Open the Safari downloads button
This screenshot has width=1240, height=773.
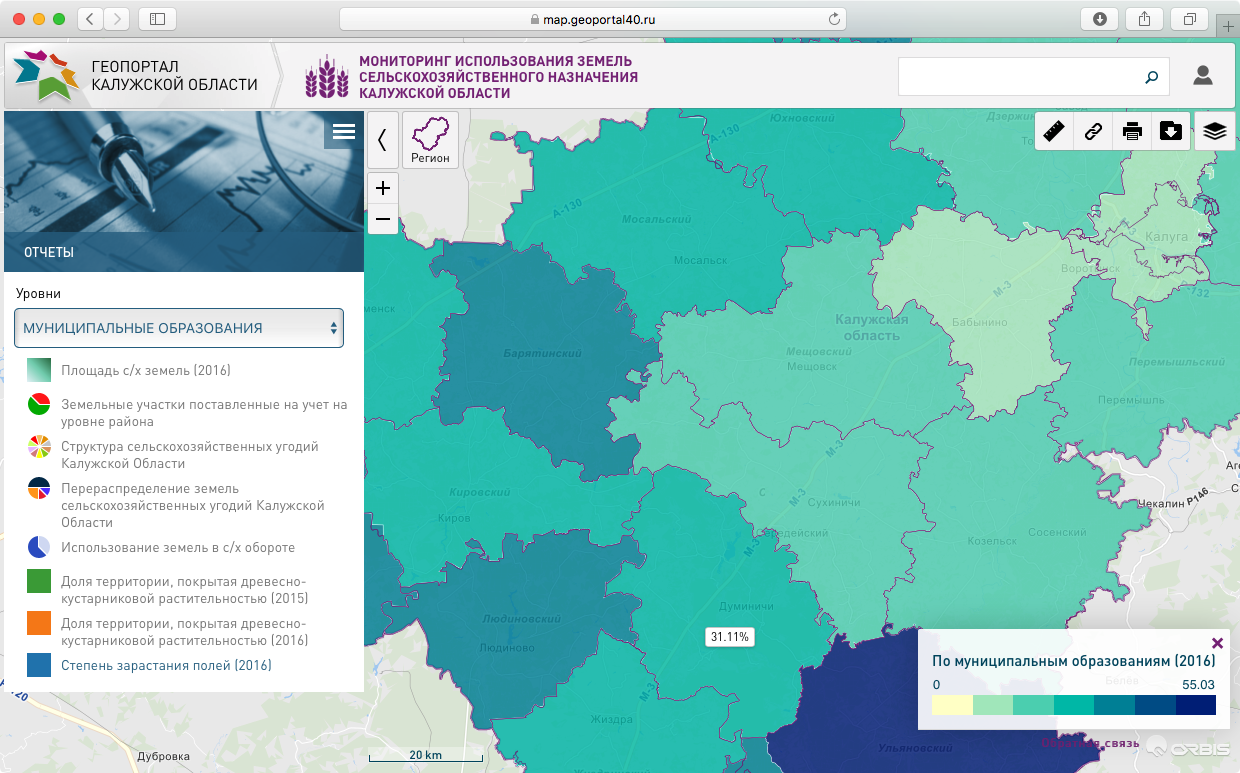pyautogui.click(x=1099, y=19)
